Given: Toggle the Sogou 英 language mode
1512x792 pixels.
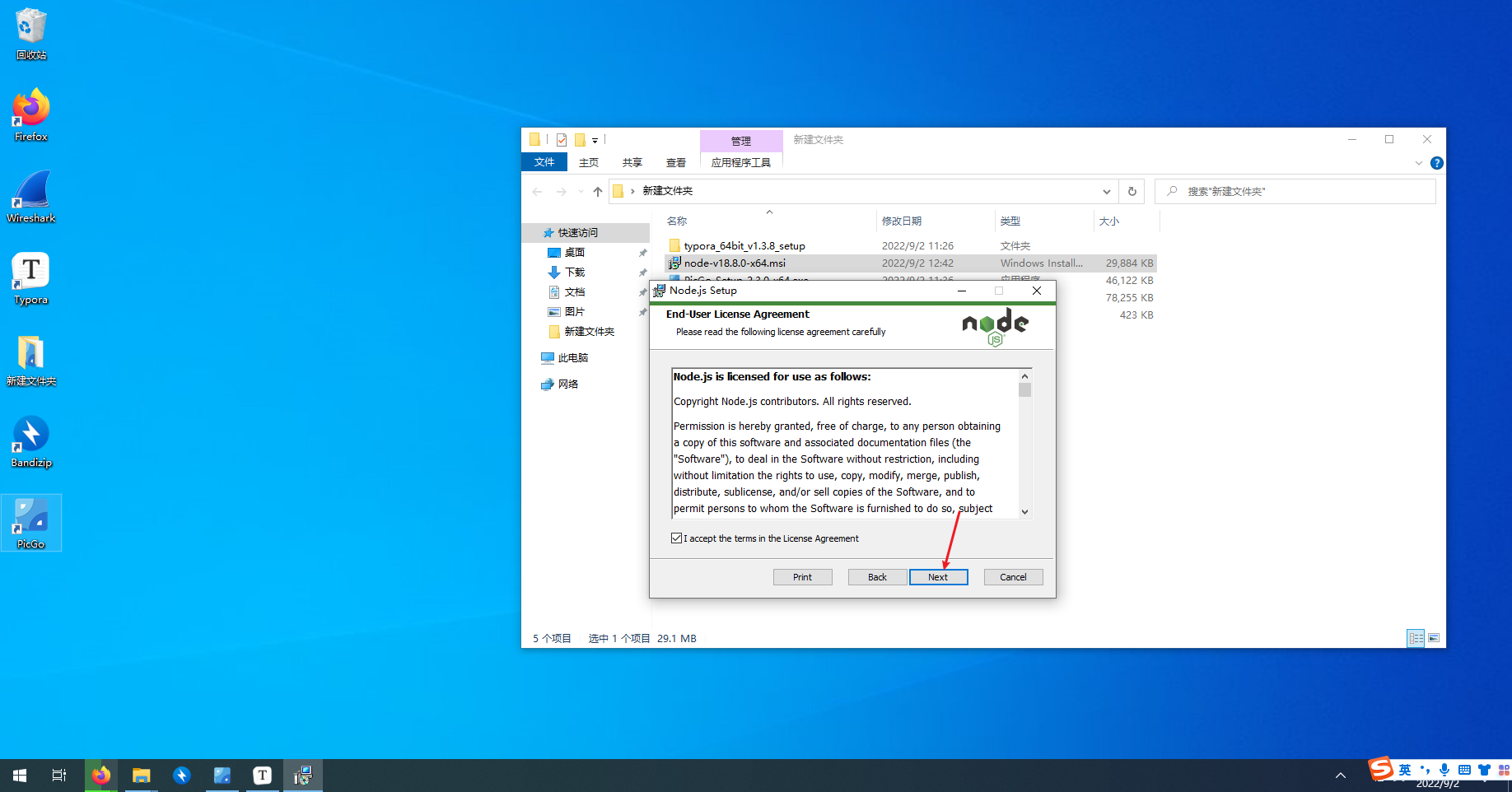Looking at the screenshot, I should point(1405,770).
